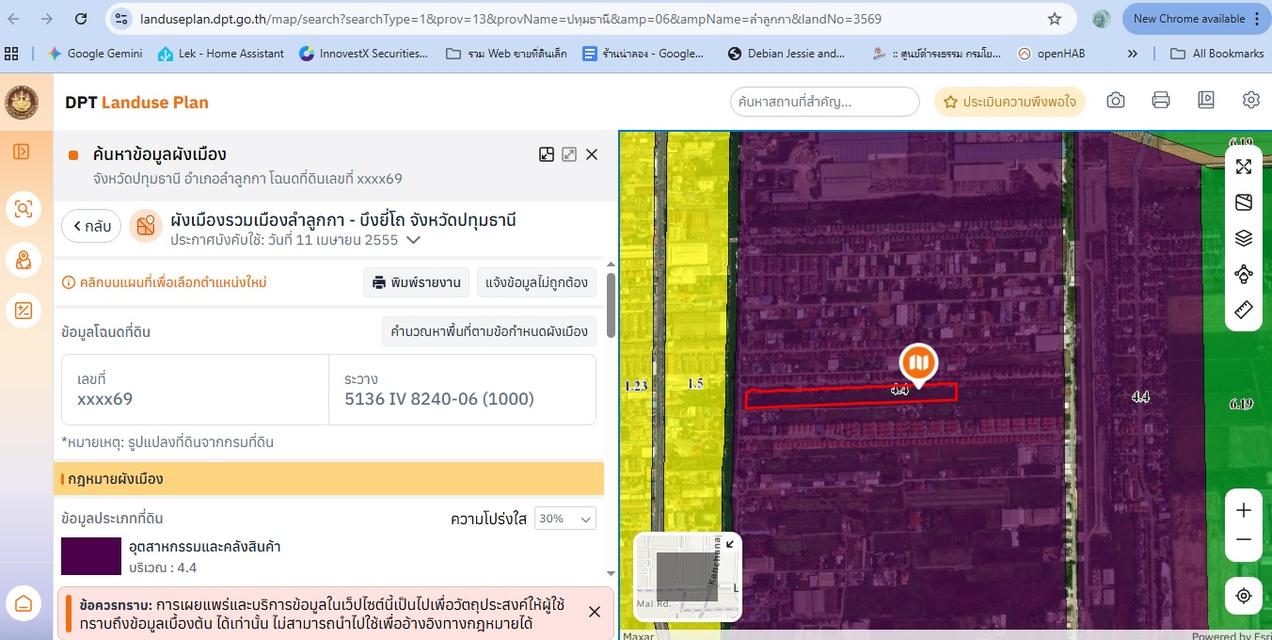This screenshot has height=640, width=1272.
Task: Click the New Chrome available update button
Action: tap(1196, 19)
